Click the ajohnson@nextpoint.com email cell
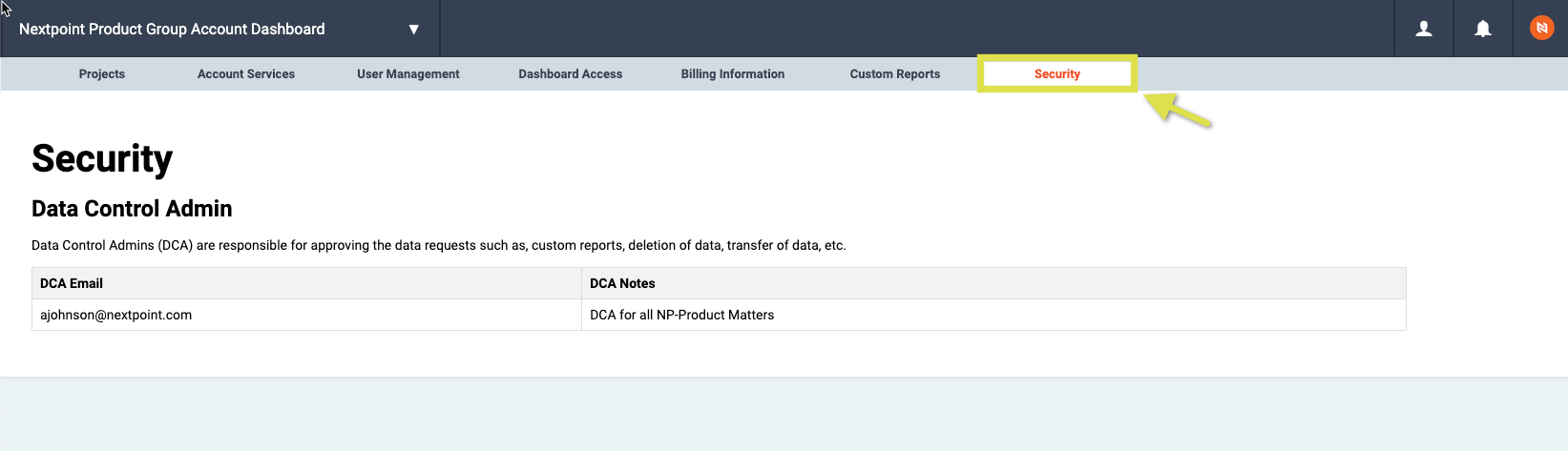 point(306,315)
